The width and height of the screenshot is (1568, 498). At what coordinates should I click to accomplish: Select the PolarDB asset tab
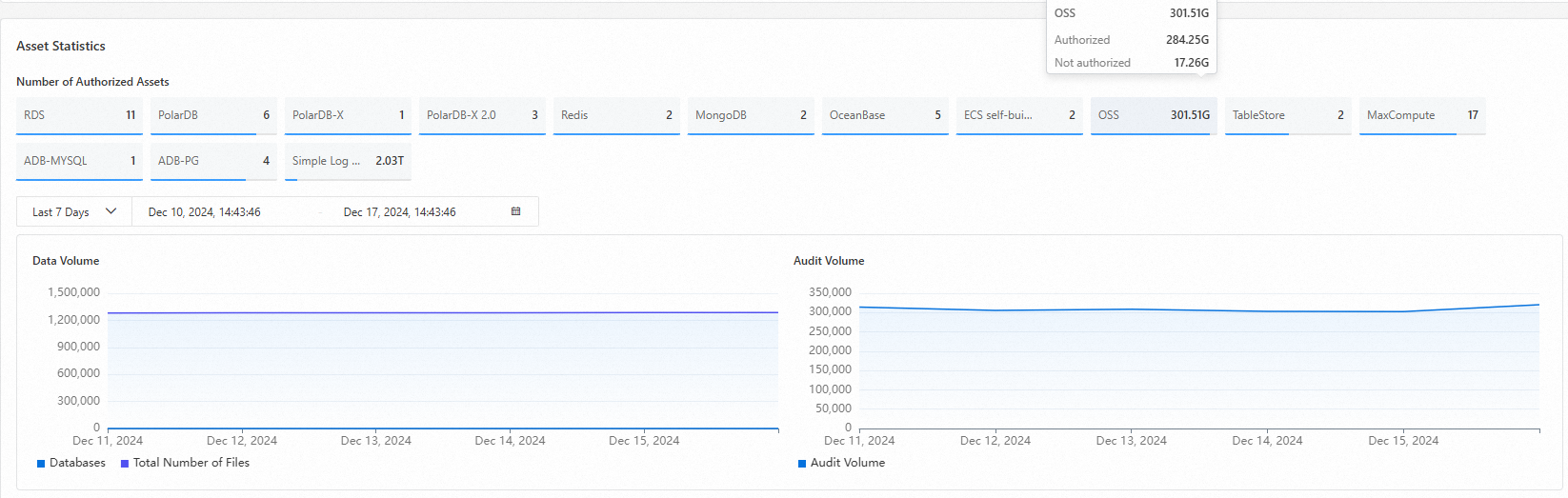click(x=213, y=115)
